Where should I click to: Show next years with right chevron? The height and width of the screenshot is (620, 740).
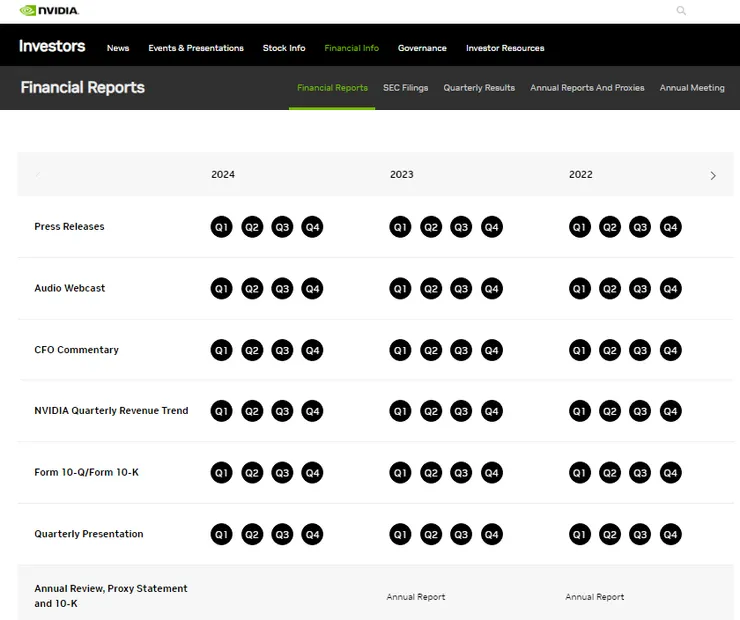click(x=713, y=176)
